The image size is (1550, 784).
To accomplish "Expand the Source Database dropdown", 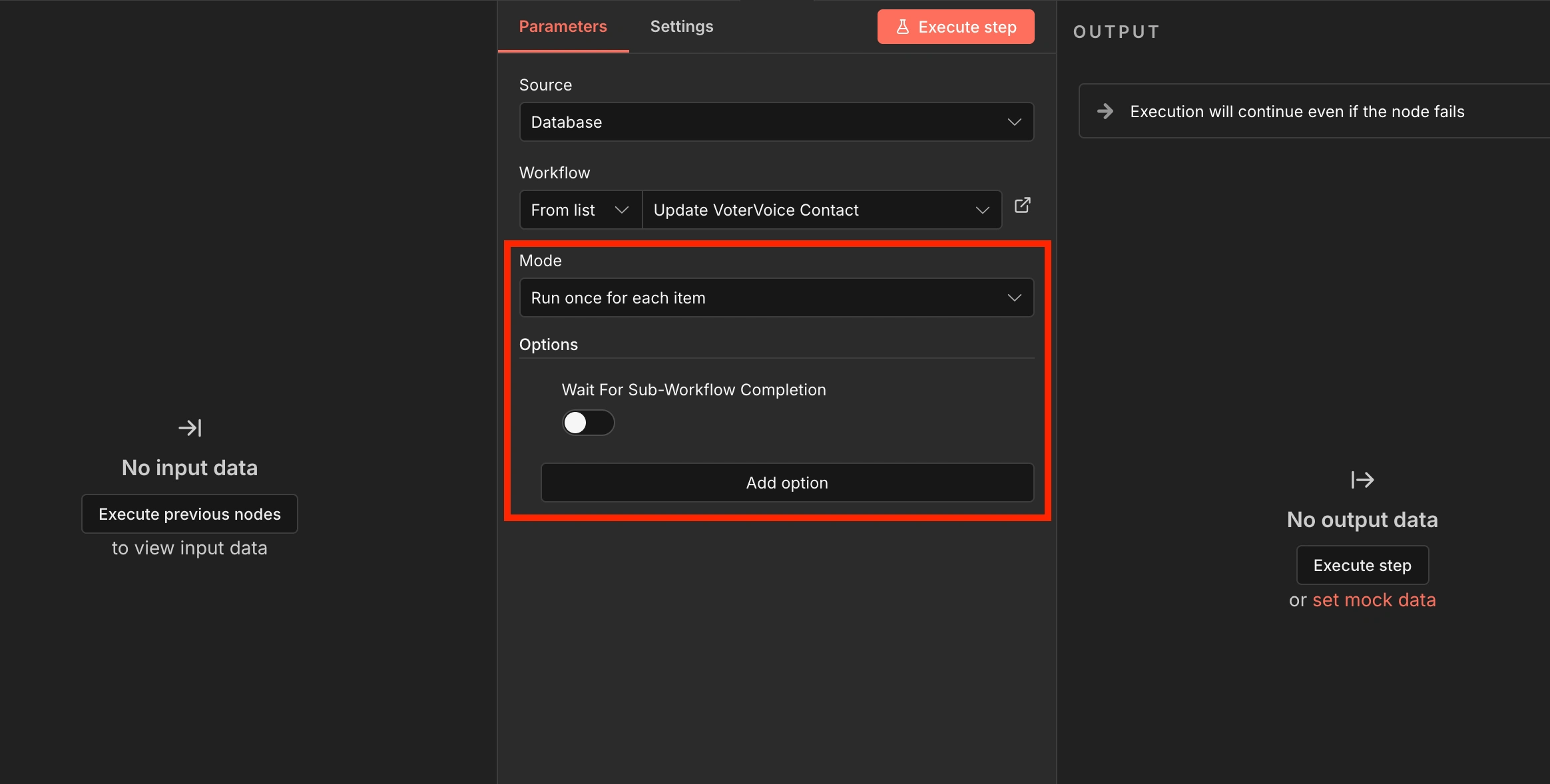I will coord(776,122).
